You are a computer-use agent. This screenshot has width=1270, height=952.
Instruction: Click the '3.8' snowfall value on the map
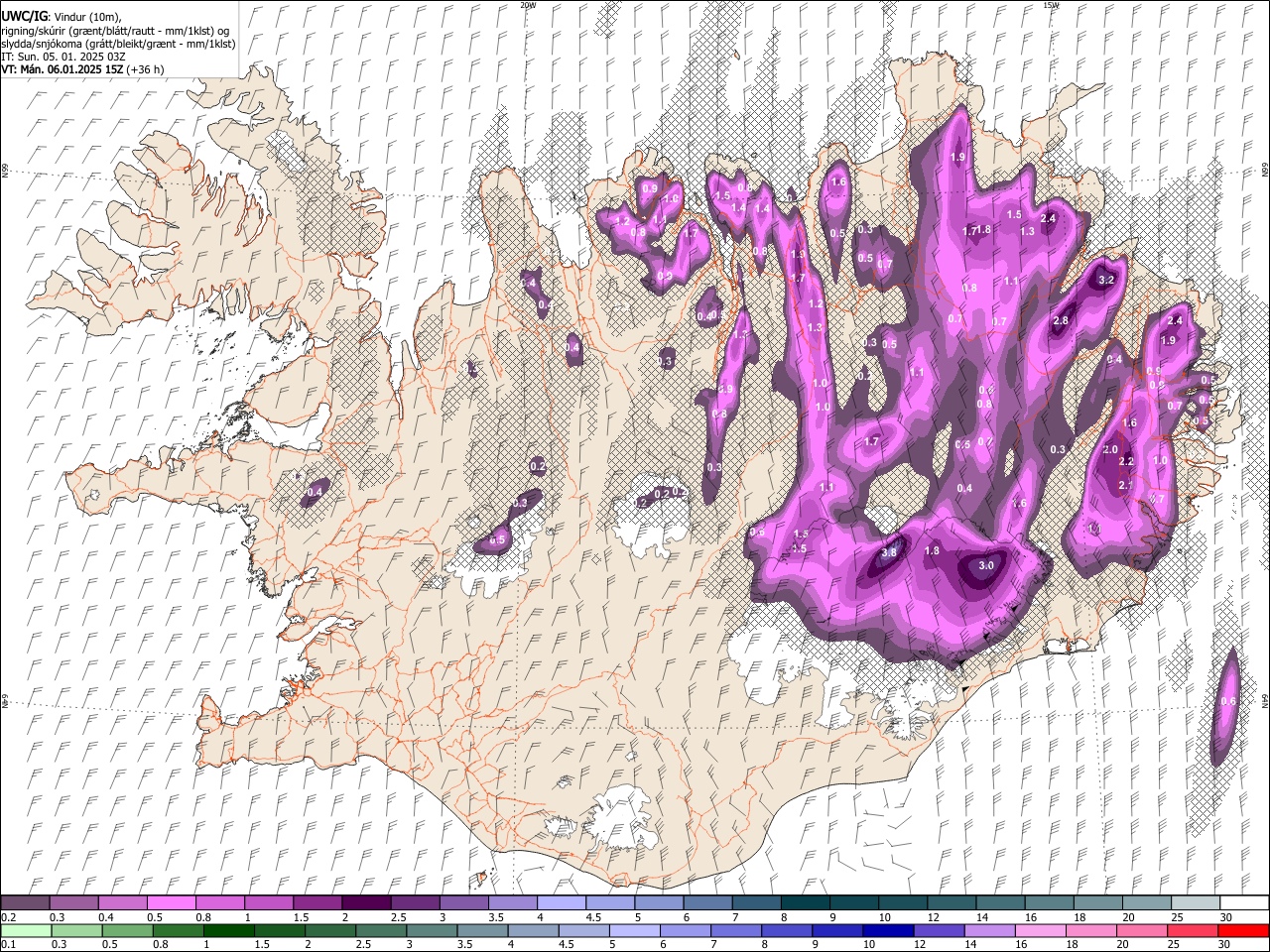tap(890, 552)
